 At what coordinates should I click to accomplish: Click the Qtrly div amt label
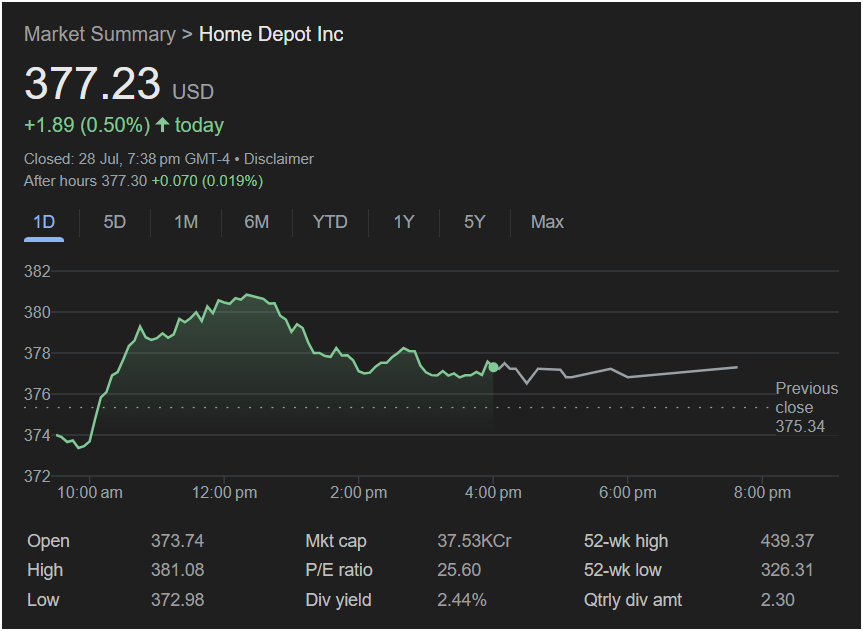click(633, 600)
